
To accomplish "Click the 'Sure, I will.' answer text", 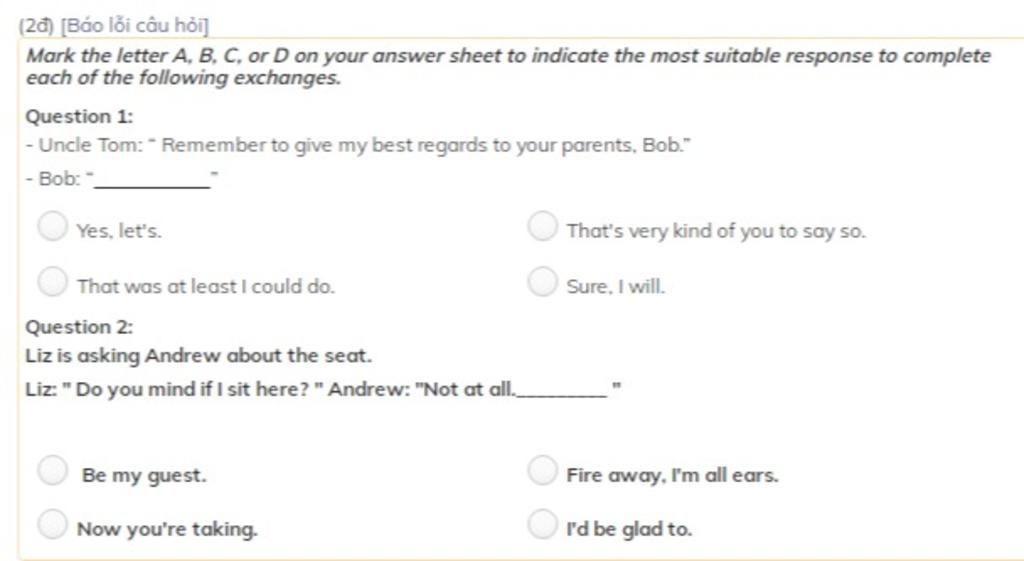I will pos(615,287).
